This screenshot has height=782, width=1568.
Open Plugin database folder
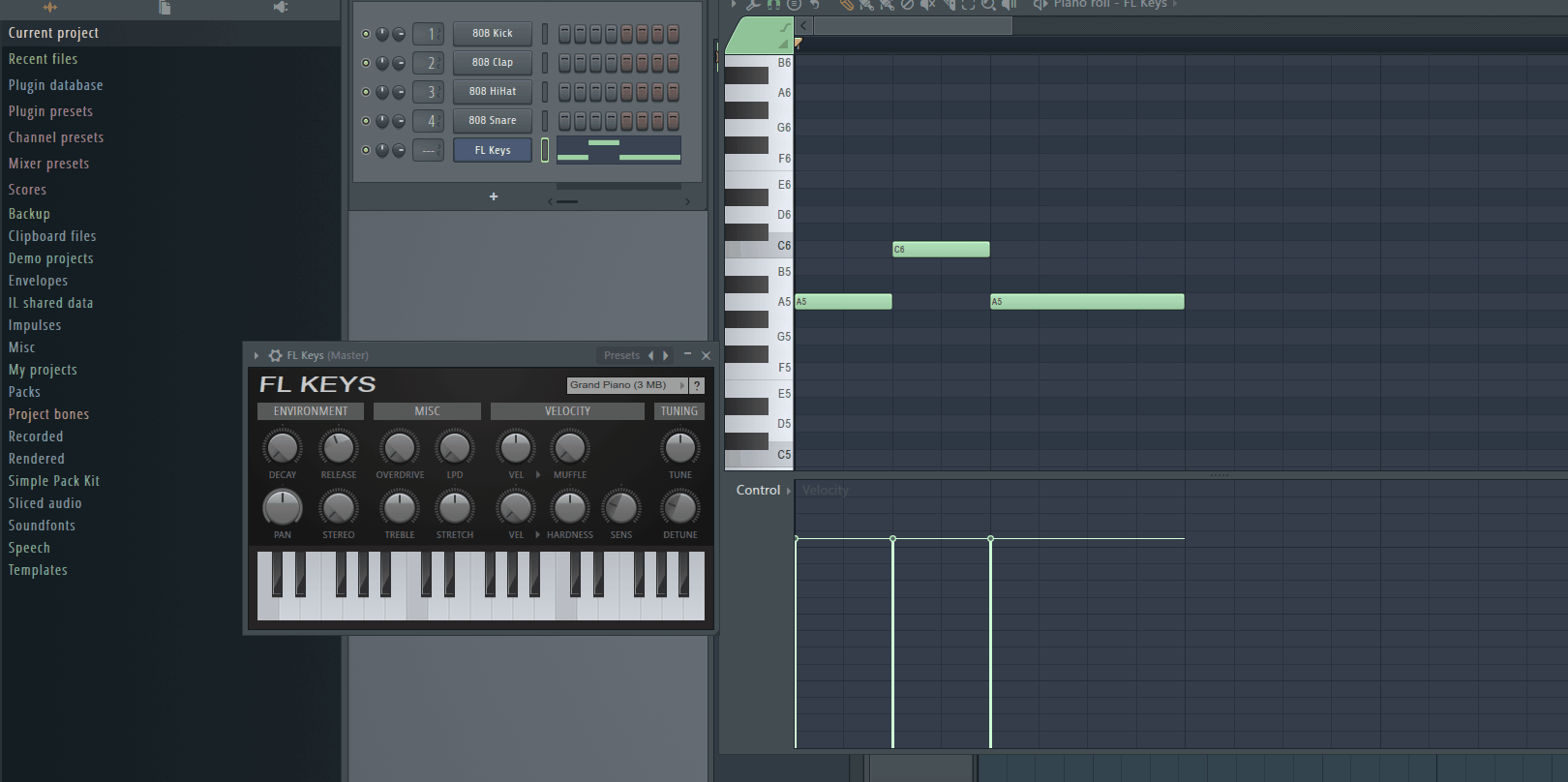click(55, 85)
